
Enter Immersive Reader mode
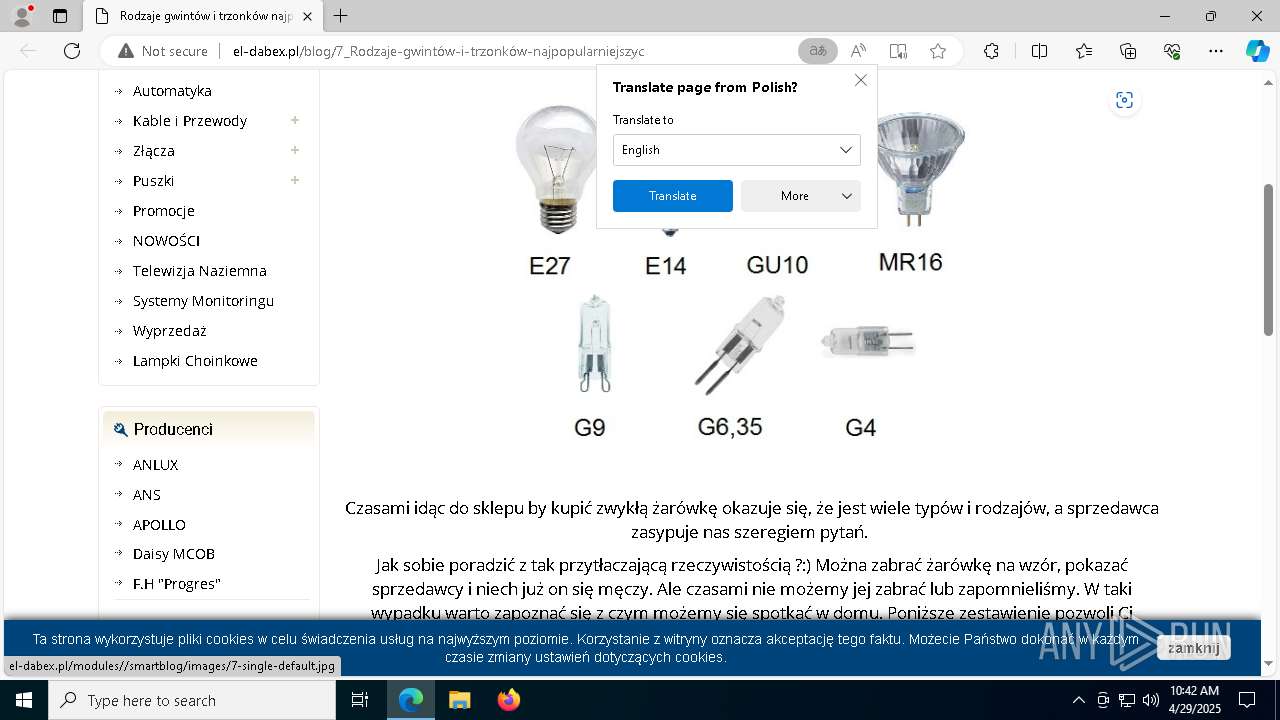(898, 51)
